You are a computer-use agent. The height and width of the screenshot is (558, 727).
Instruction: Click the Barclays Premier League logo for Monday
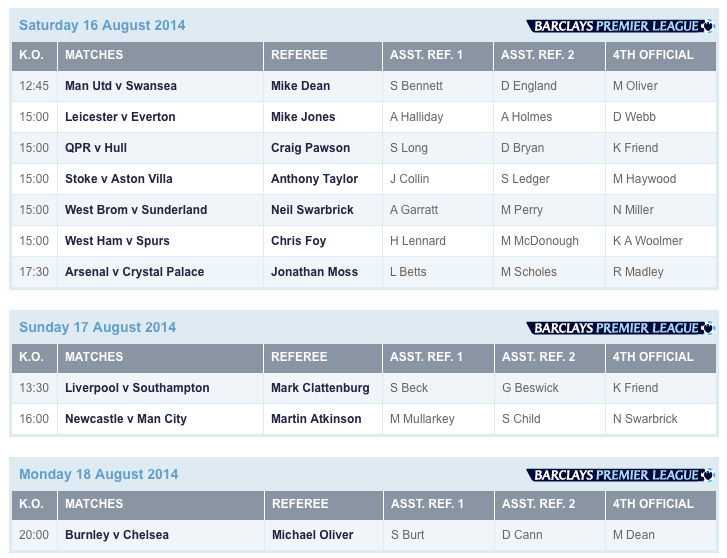tap(620, 475)
